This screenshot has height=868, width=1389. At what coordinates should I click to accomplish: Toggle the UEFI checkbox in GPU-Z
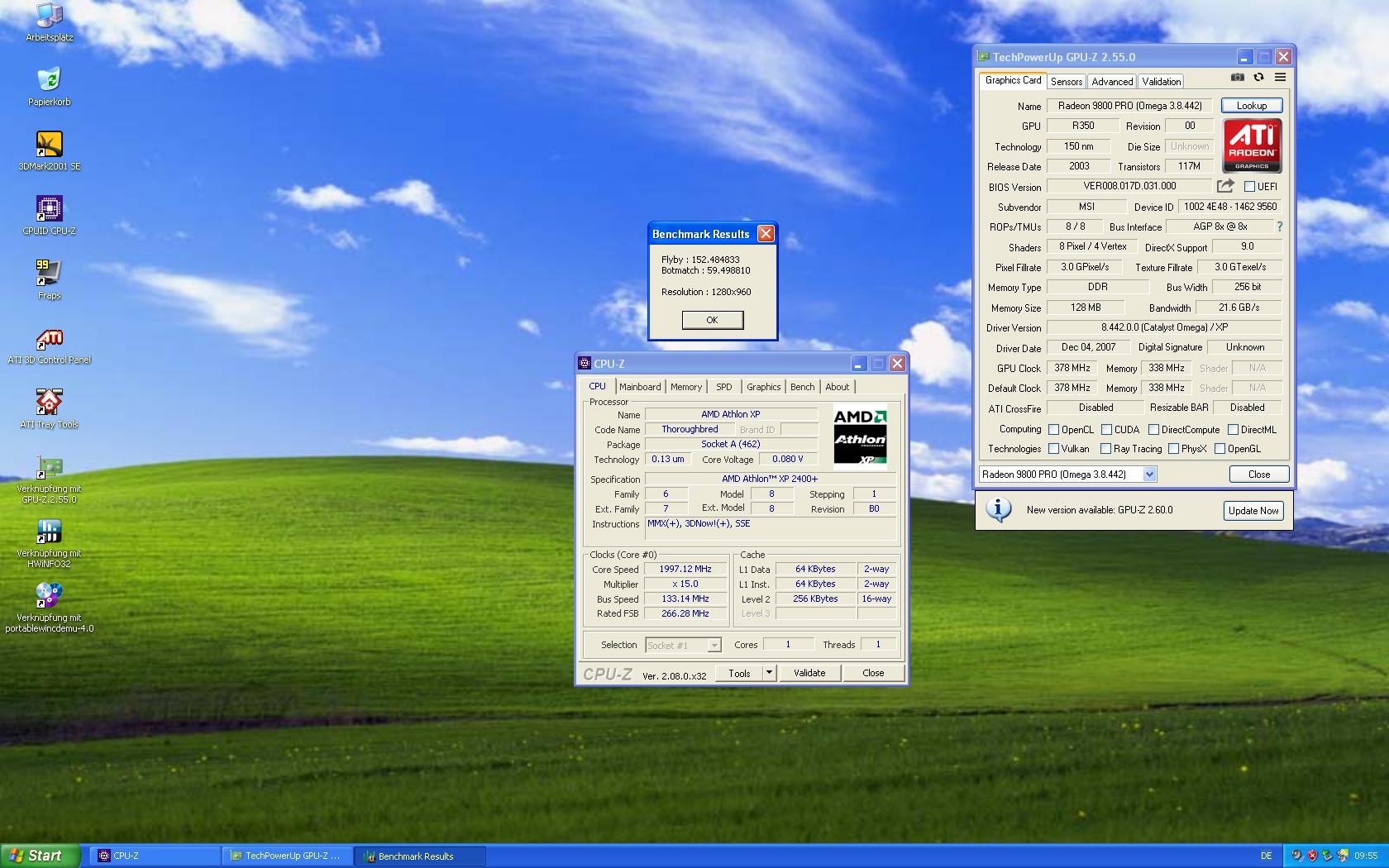1249,187
